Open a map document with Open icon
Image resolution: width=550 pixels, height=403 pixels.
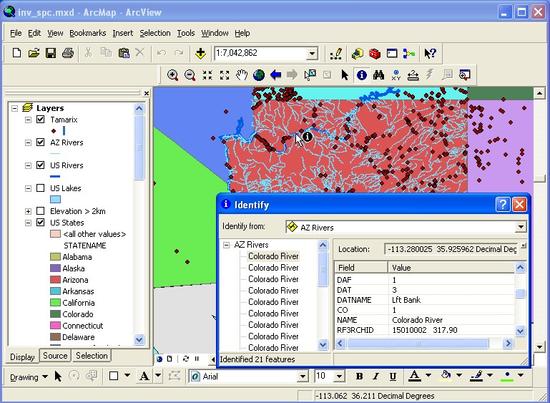34,53
